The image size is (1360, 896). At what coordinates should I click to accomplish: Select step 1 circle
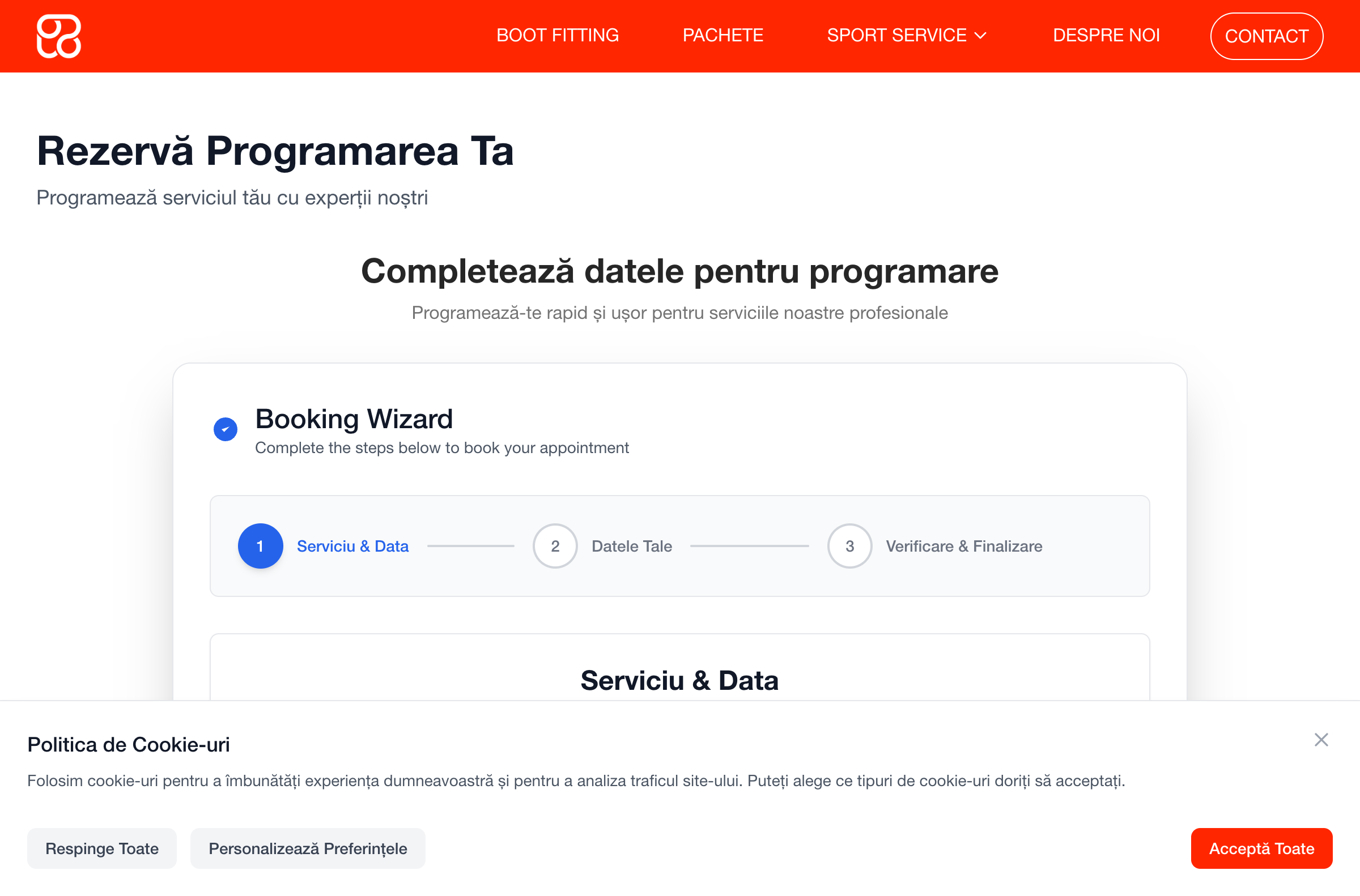point(260,546)
